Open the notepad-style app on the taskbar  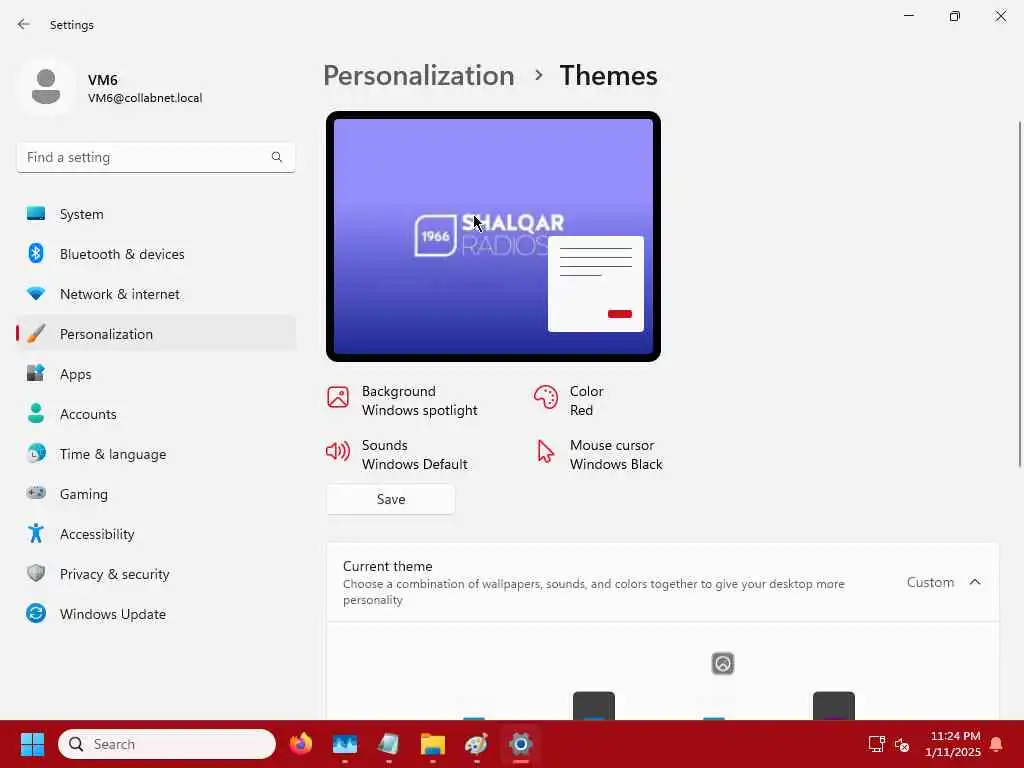coord(389,744)
